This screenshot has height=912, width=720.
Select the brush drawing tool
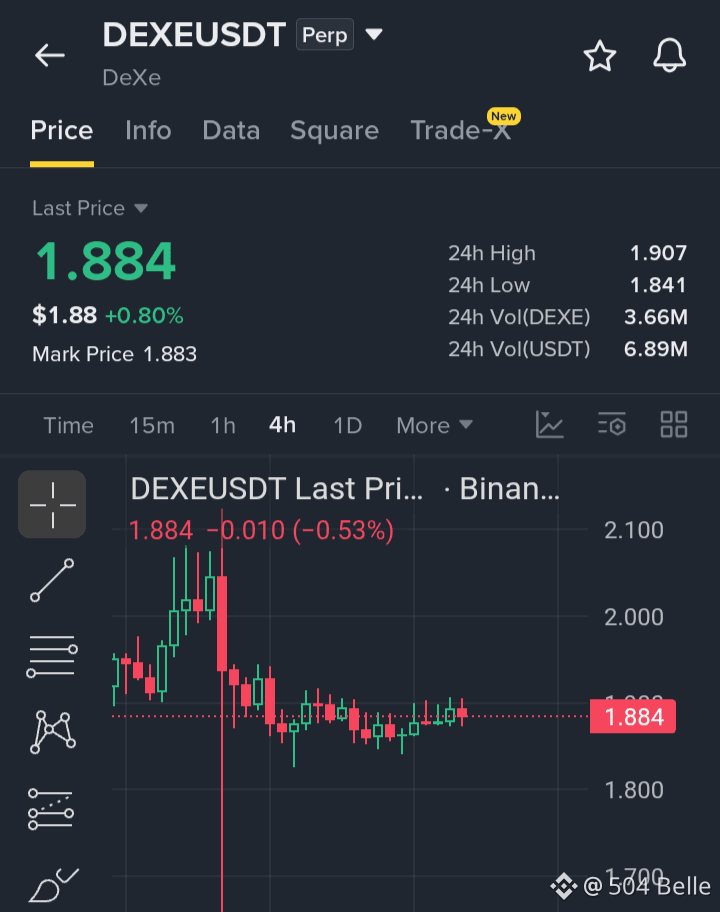tap(54, 885)
